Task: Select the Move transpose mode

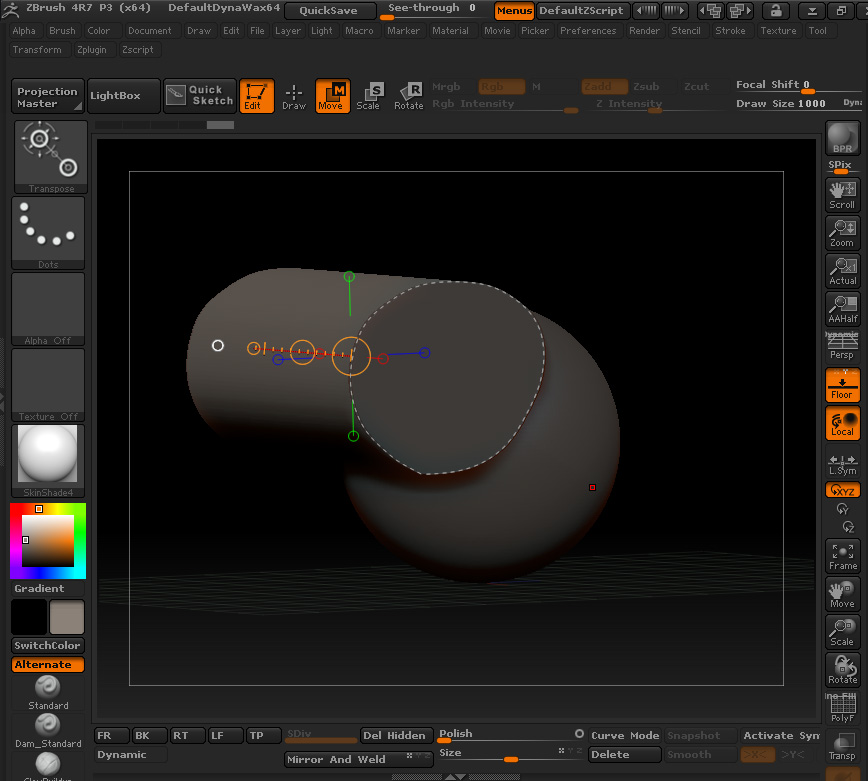Action: (332, 96)
